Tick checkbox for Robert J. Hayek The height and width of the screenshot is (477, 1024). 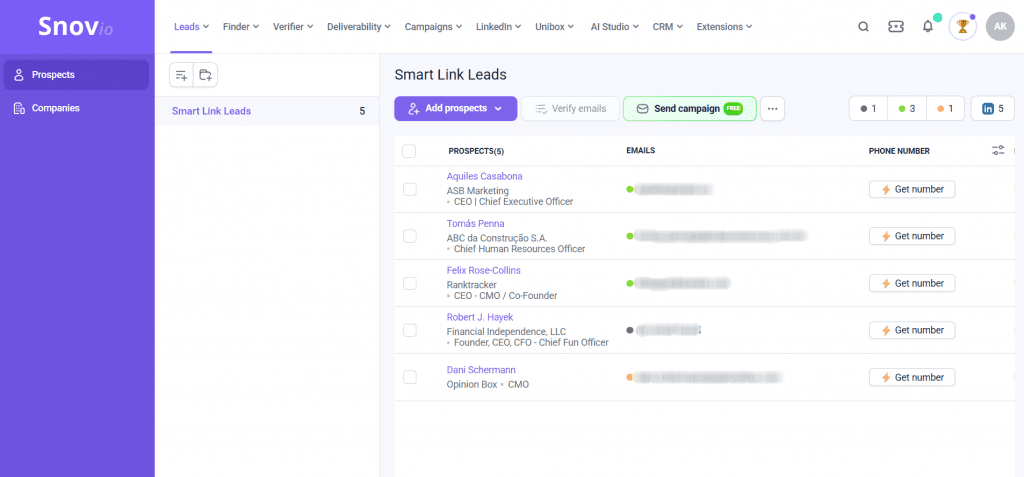coord(409,331)
